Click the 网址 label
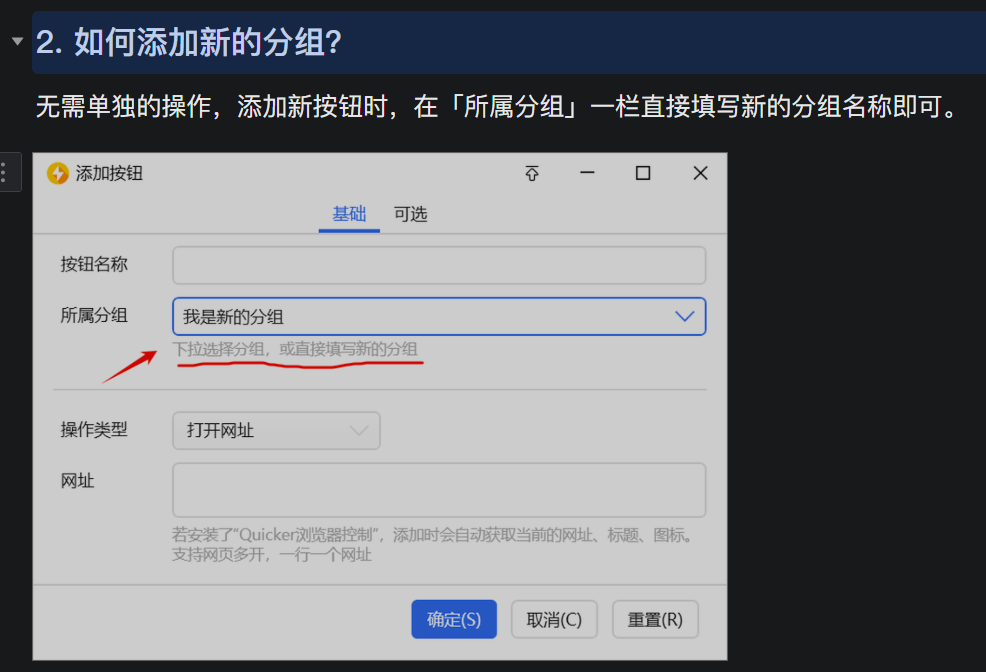This screenshot has height=672, width=986. [x=77, y=482]
